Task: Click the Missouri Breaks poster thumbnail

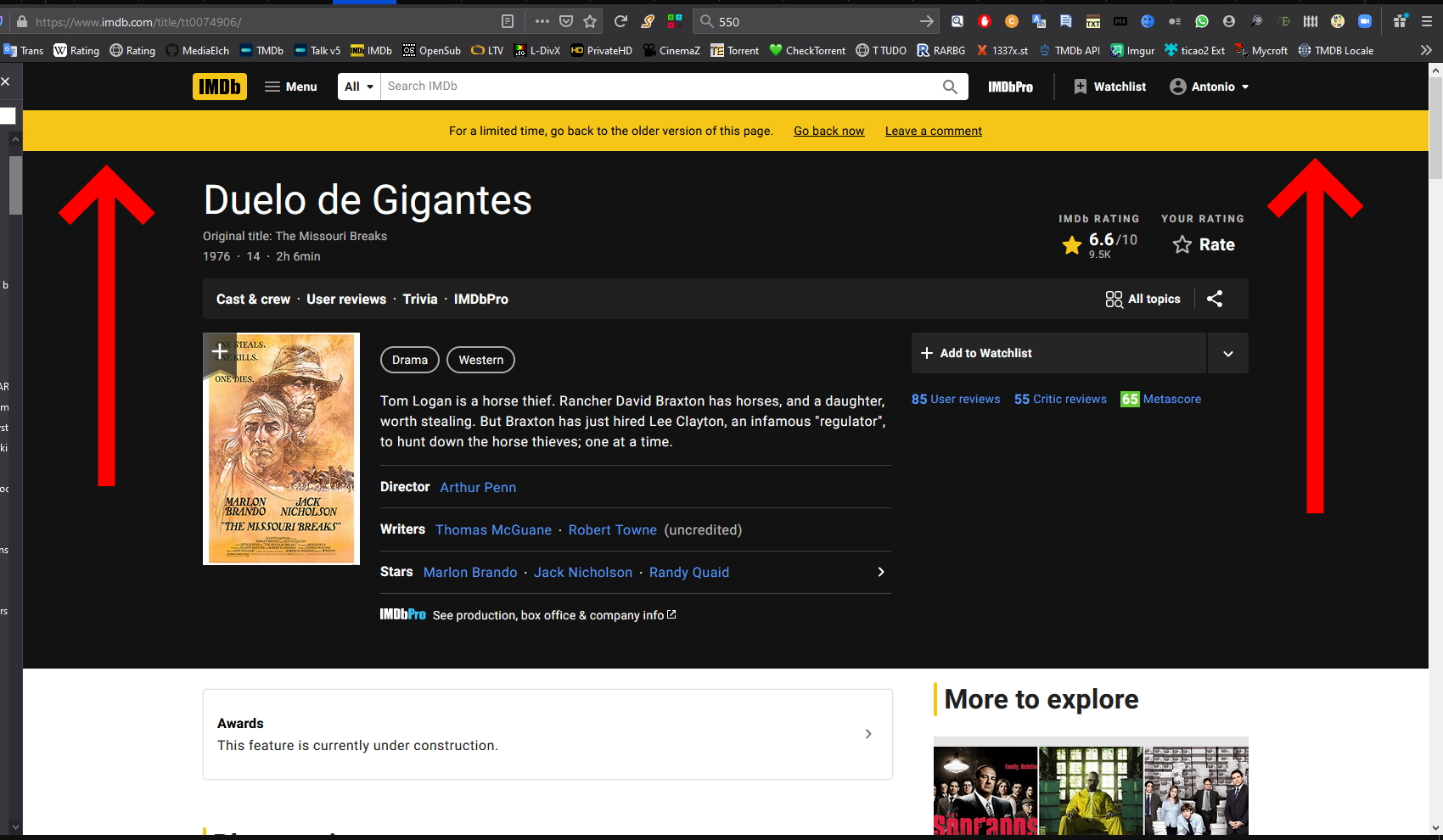Action: (x=281, y=448)
